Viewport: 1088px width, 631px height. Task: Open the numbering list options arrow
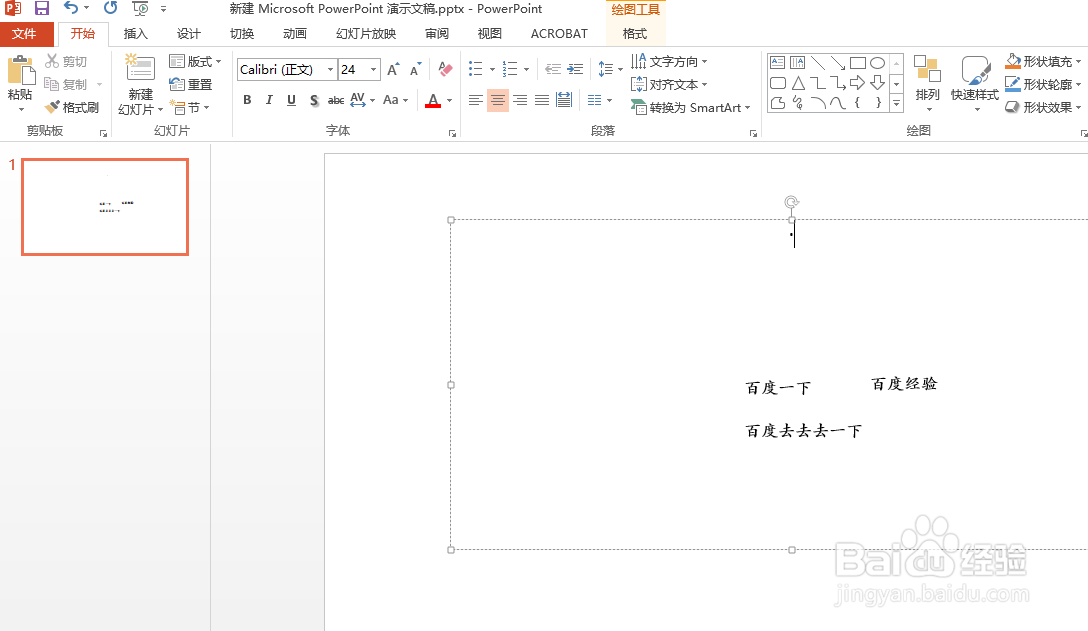(x=526, y=69)
